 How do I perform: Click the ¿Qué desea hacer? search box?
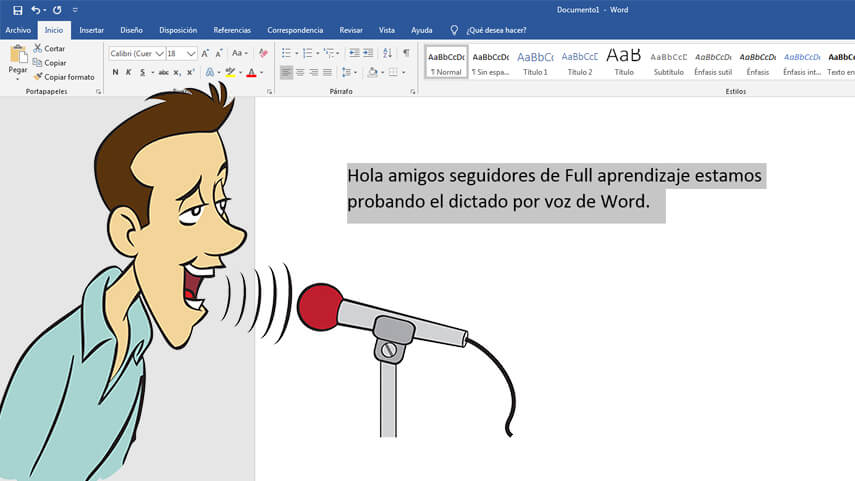click(496, 30)
